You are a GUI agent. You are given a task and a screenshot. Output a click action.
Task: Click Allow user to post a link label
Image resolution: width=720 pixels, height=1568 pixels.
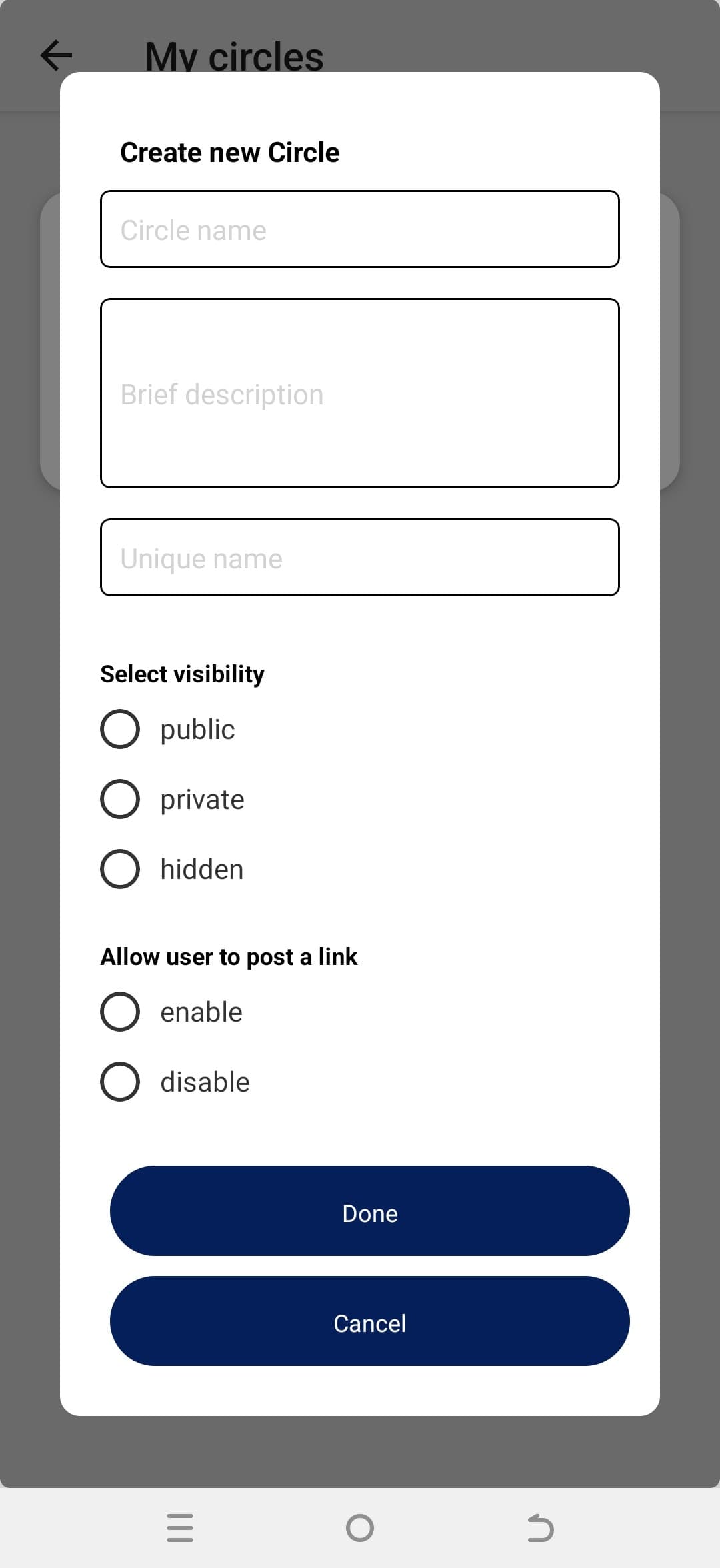pyautogui.click(x=229, y=957)
